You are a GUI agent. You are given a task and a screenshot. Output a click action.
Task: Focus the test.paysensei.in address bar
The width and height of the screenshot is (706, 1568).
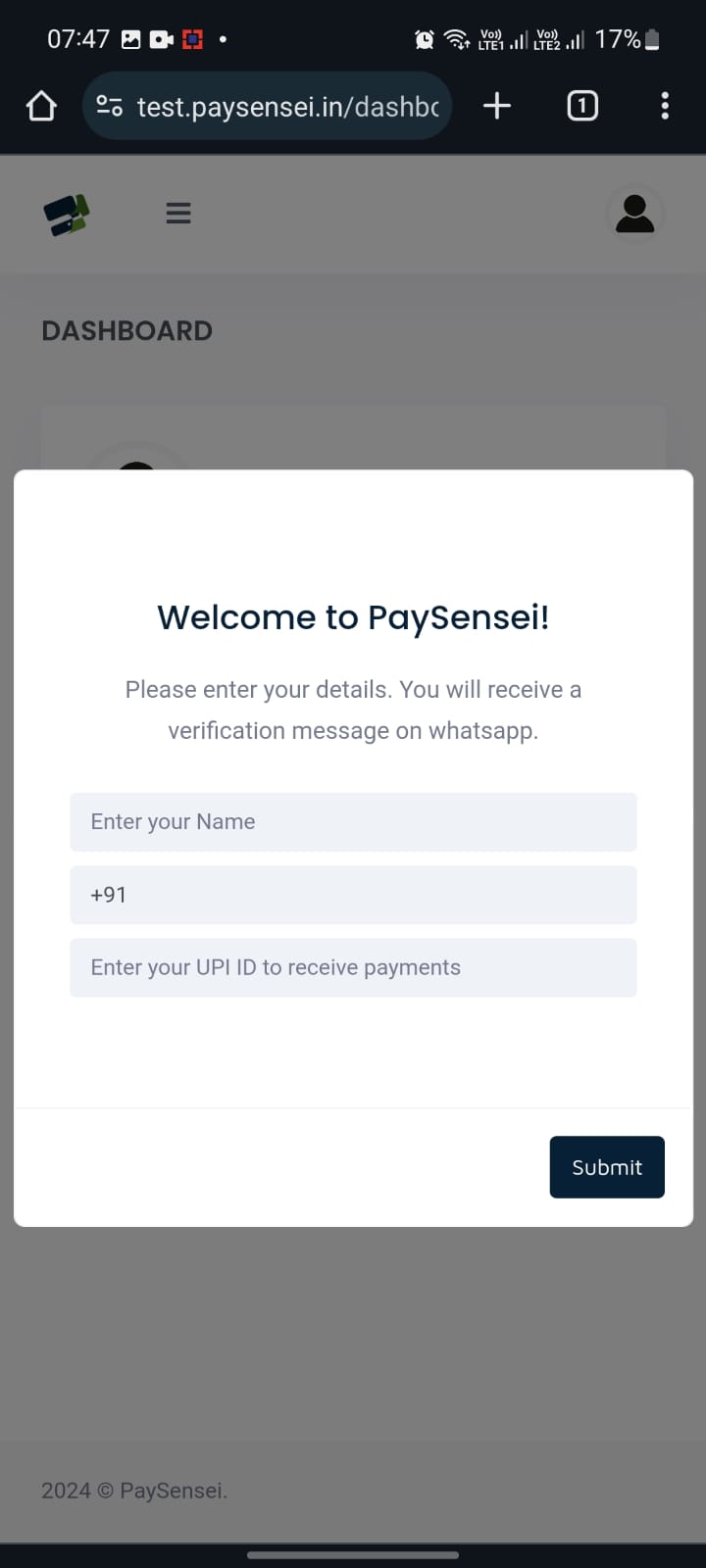point(286,106)
